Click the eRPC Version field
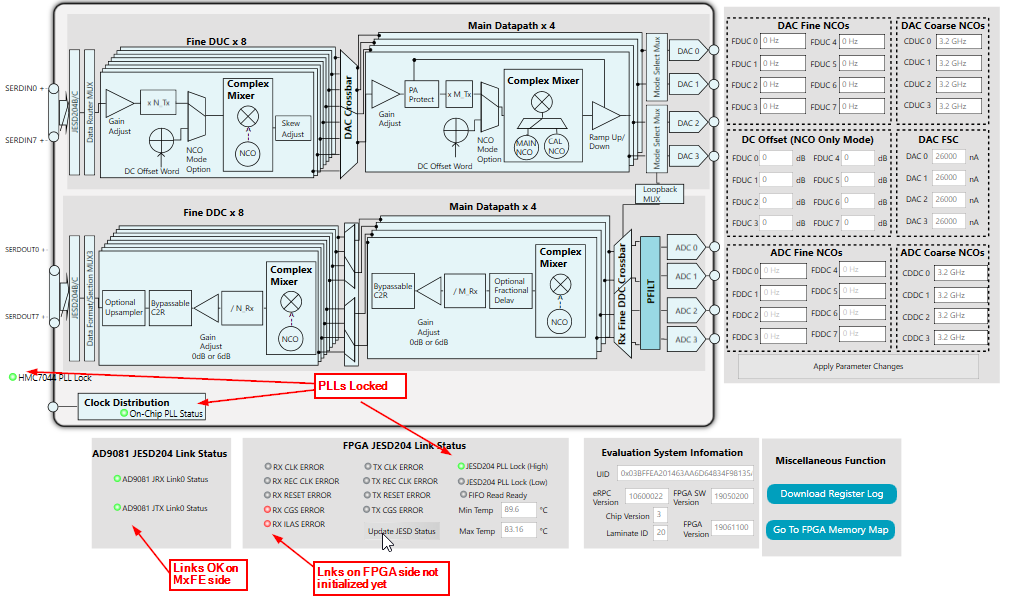Viewport: 1013px width, 611px height. click(x=647, y=496)
